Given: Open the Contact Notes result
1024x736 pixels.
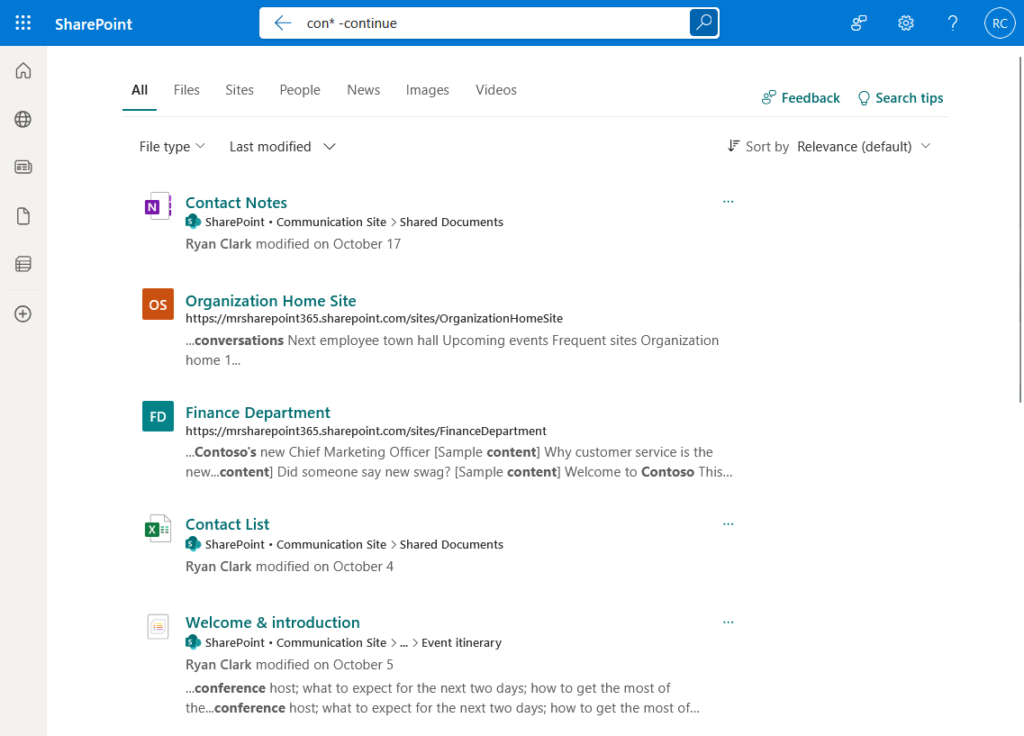Looking at the screenshot, I should tap(236, 202).
